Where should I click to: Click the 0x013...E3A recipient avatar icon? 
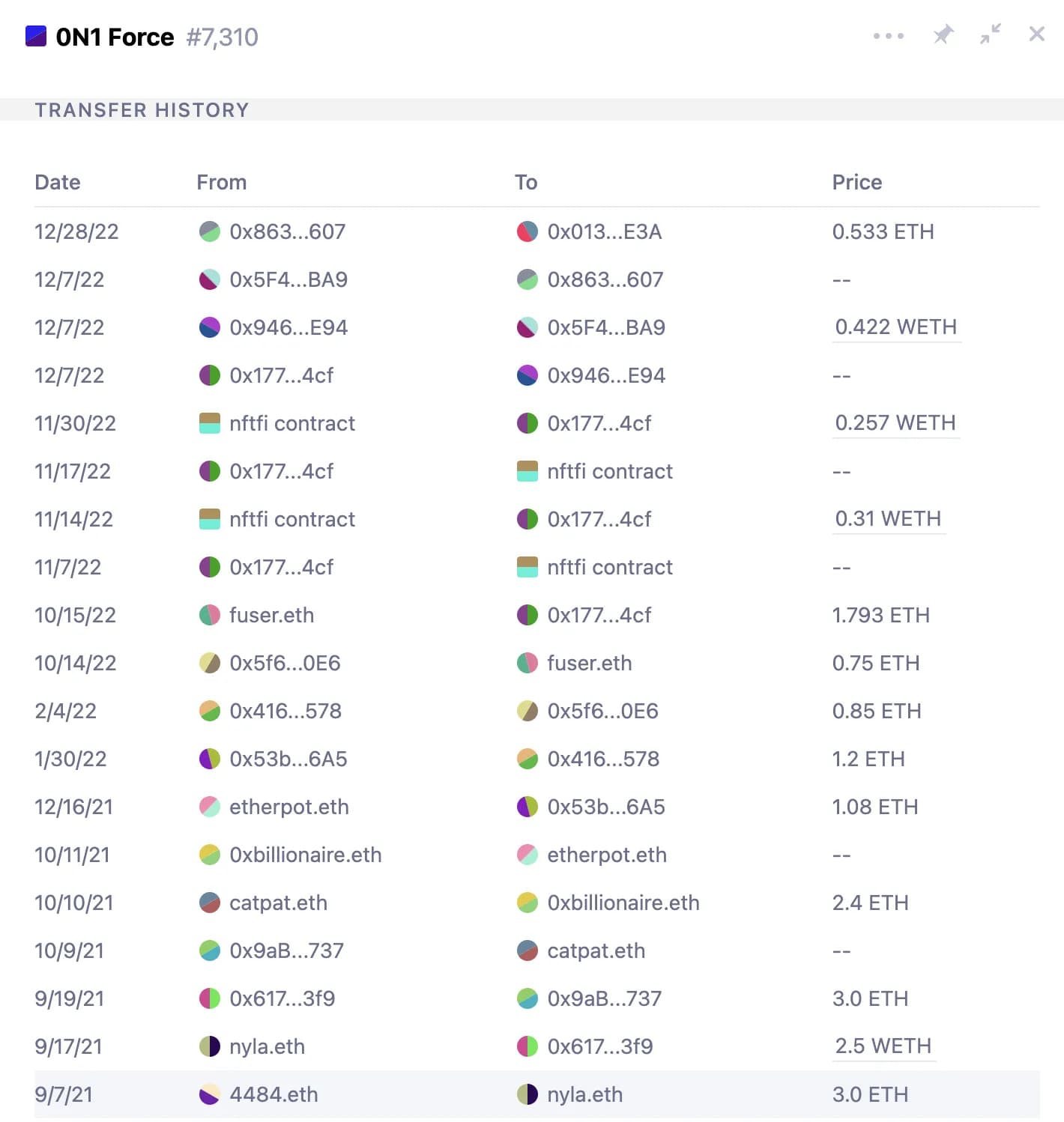coord(528,231)
